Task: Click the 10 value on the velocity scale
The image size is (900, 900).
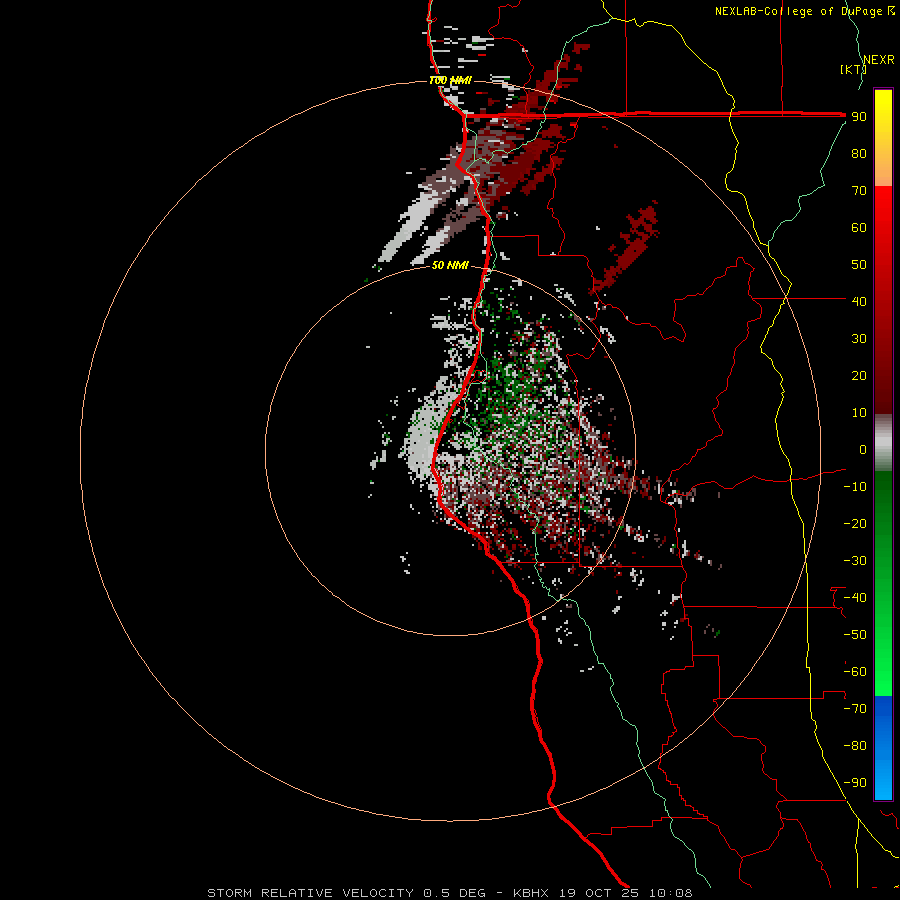Action: click(x=859, y=413)
